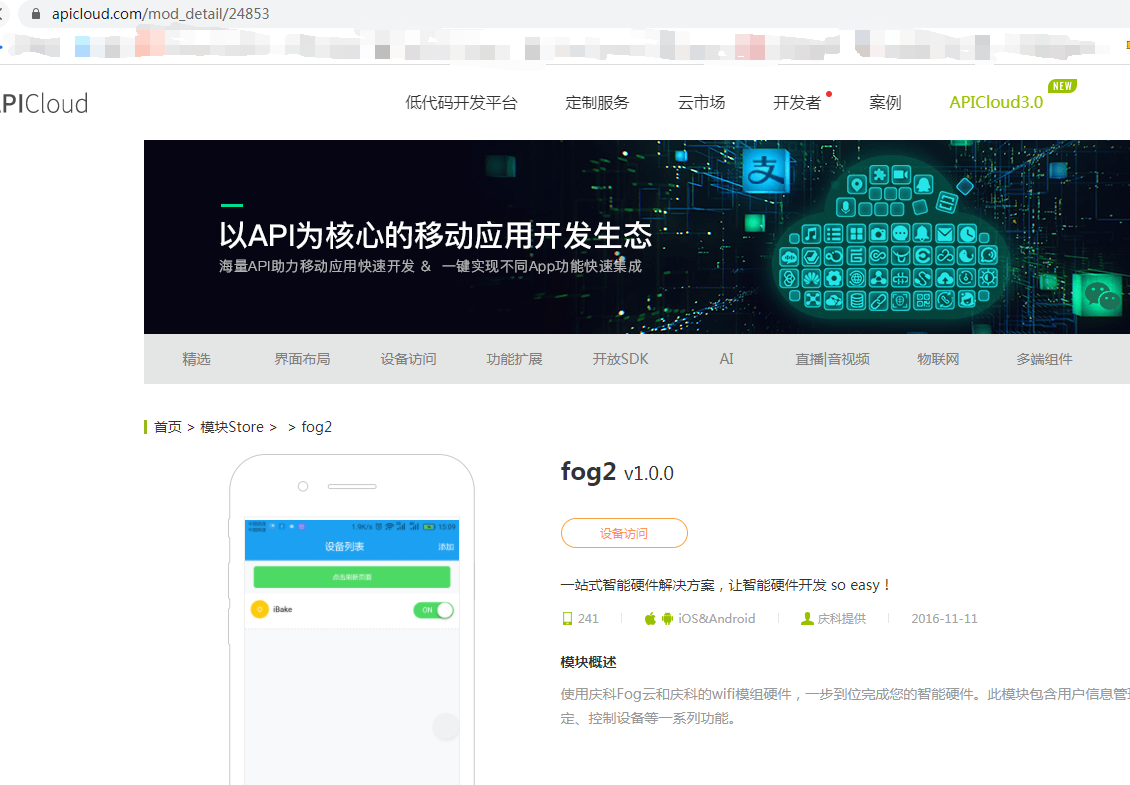
Task: Open 云市场 menu item
Action: tap(700, 102)
